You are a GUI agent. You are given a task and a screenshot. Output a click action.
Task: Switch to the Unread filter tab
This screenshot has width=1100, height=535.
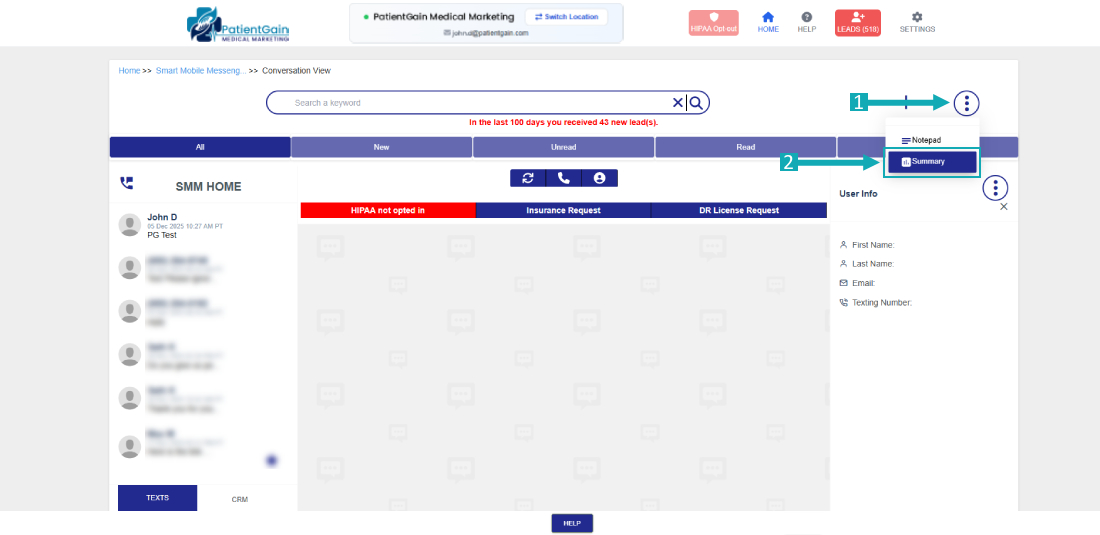click(x=563, y=147)
